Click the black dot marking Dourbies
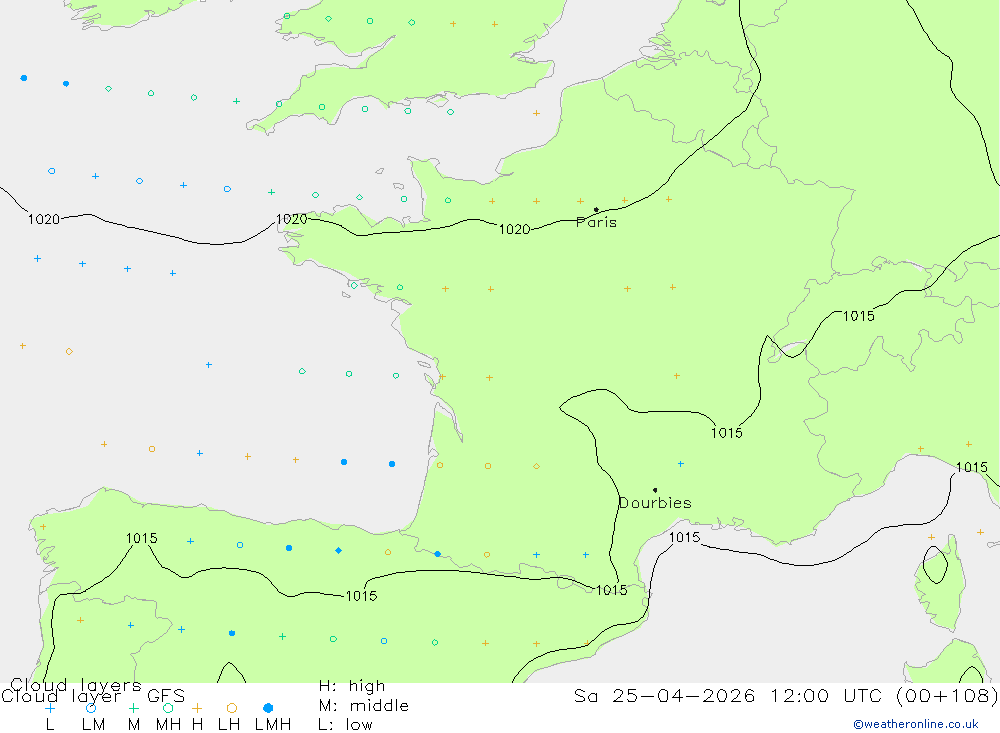Screen dimensions: 1000x733 tap(655, 490)
